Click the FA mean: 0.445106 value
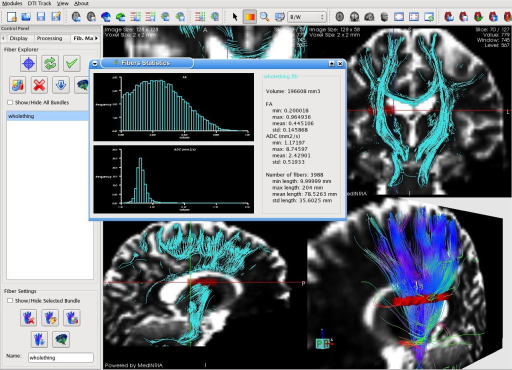 tap(293, 123)
